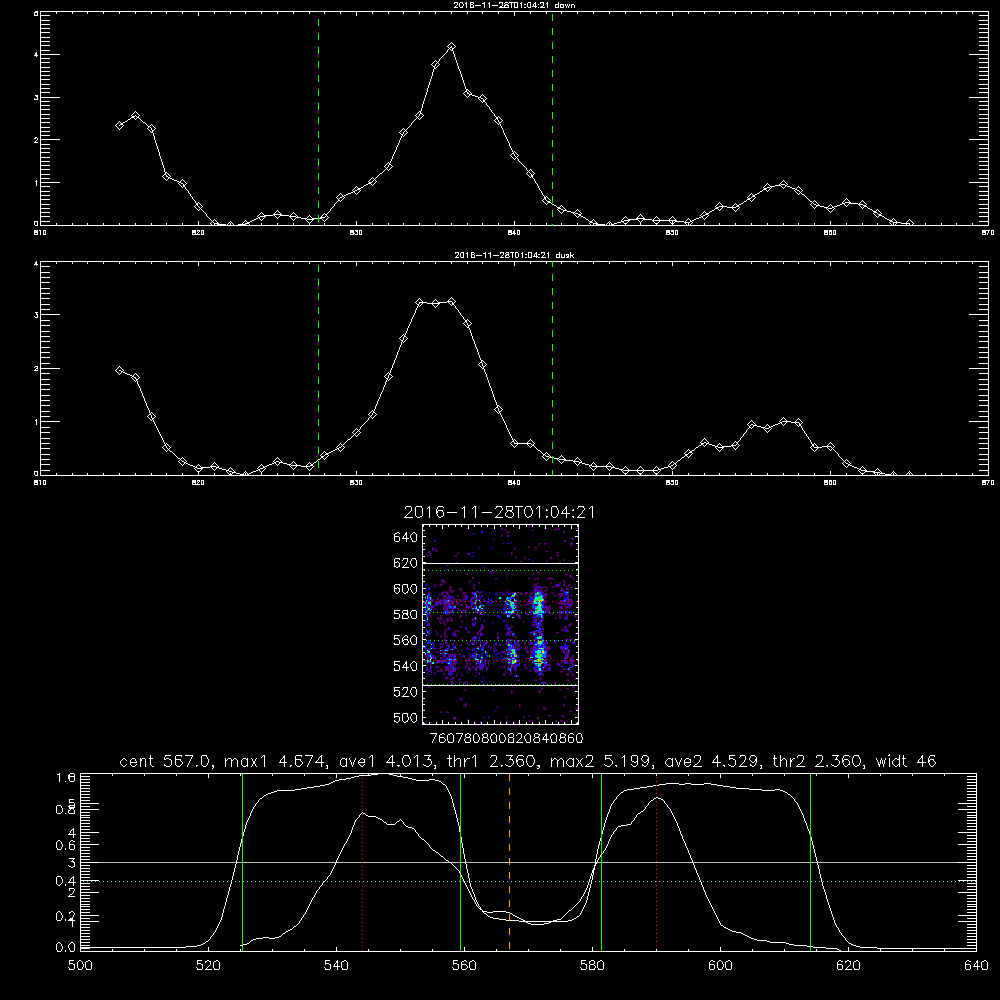Click 'max2 5.199' in the stats header
1000x1000 pixels.
click(599, 761)
